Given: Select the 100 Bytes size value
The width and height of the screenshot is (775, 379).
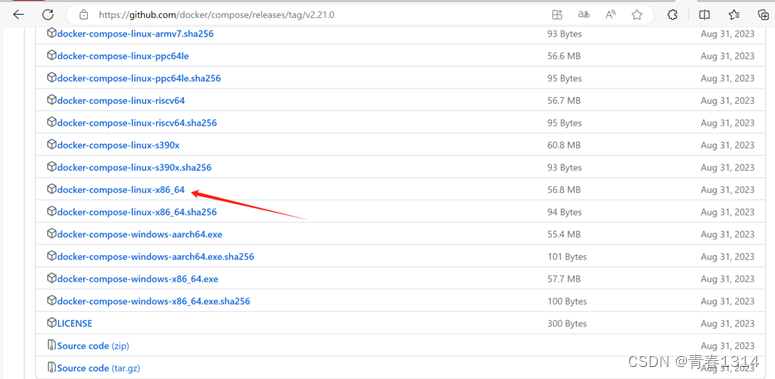Looking at the screenshot, I should [567, 301].
